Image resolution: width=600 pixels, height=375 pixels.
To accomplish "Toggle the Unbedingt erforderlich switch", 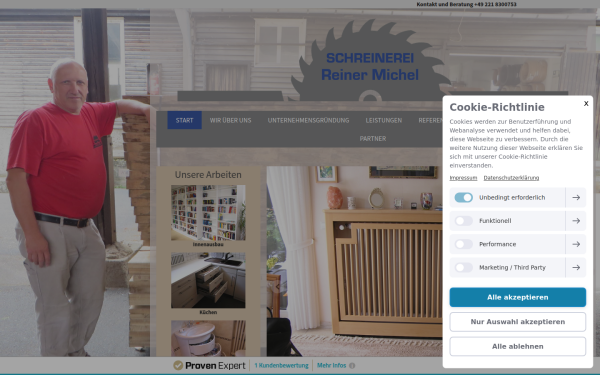I will 463,197.
